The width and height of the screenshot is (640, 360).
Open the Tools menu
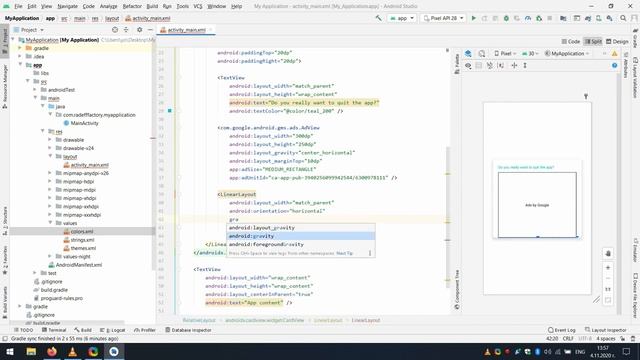182,6
